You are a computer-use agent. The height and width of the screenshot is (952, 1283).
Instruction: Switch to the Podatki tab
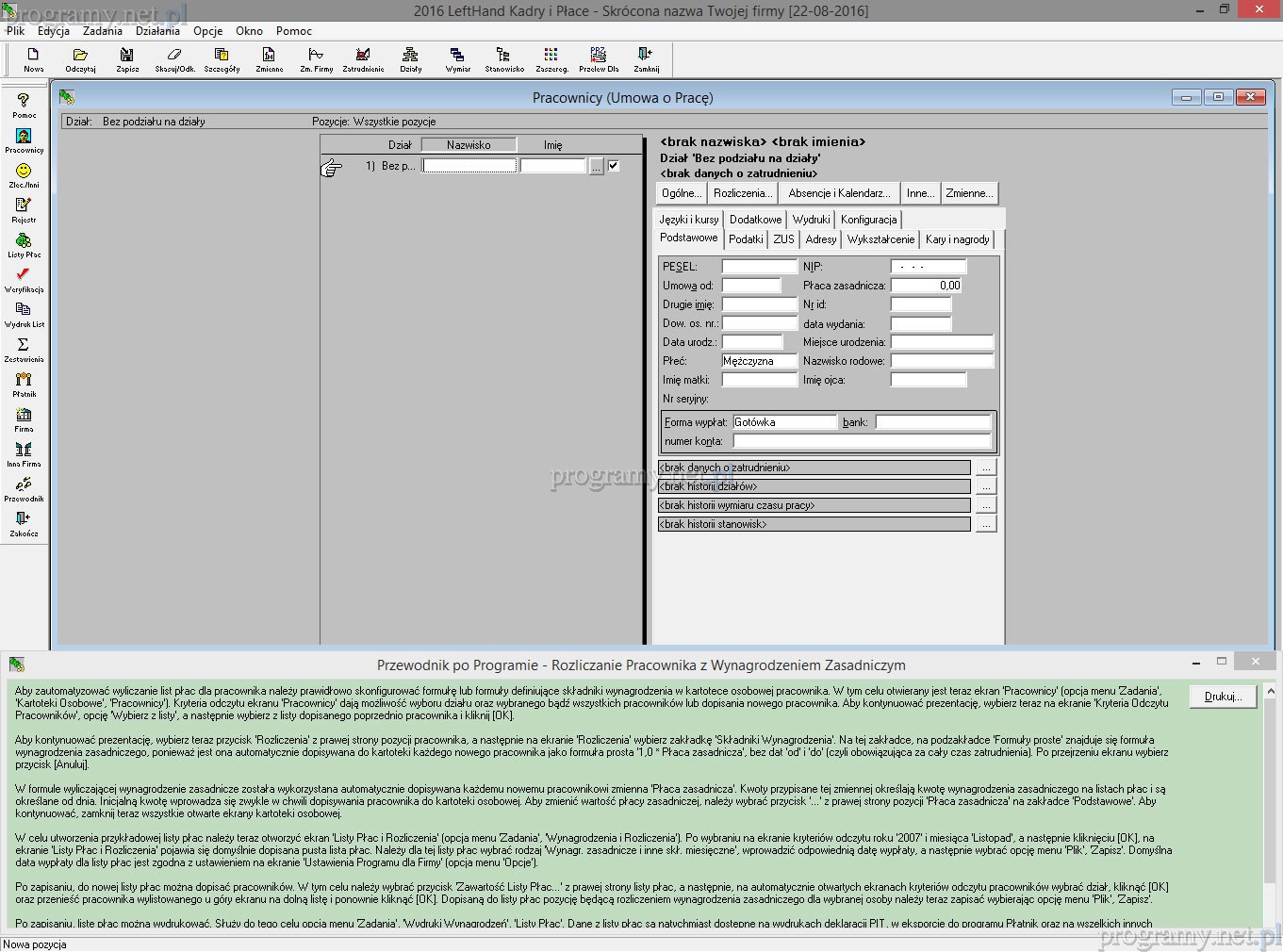pyautogui.click(x=746, y=239)
